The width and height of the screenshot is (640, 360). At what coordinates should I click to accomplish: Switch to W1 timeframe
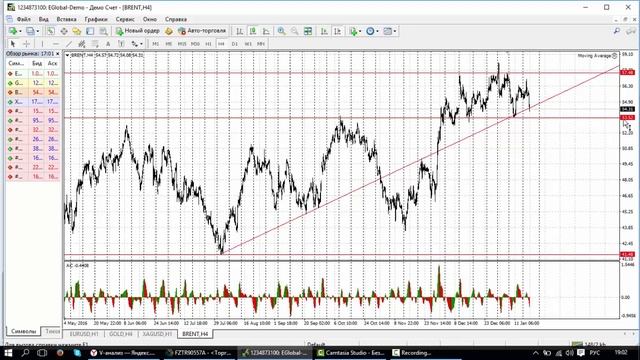(x=248, y=44)
